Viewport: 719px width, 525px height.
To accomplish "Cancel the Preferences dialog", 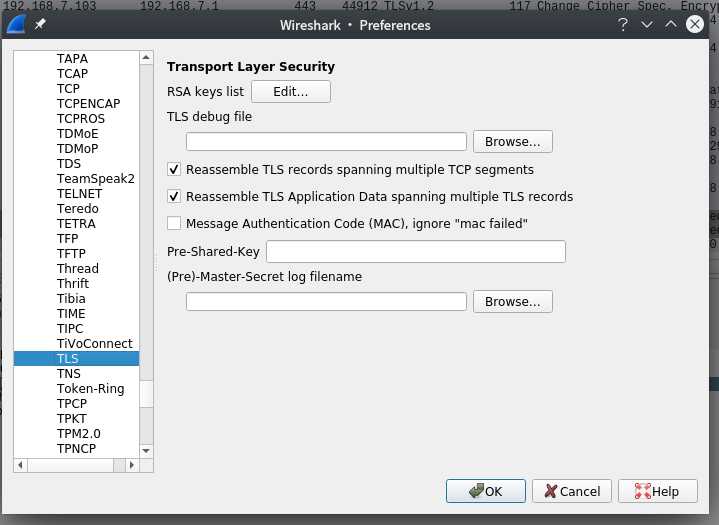I will (572, 491).
